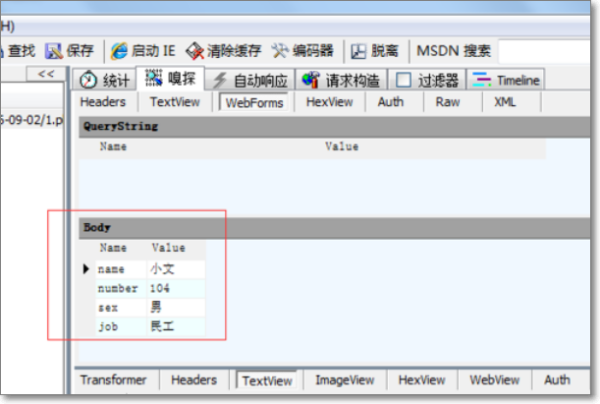The width and height of the screenshot is (600, 404).
Task: Select the request Headers tab
Action: point(103,102)
